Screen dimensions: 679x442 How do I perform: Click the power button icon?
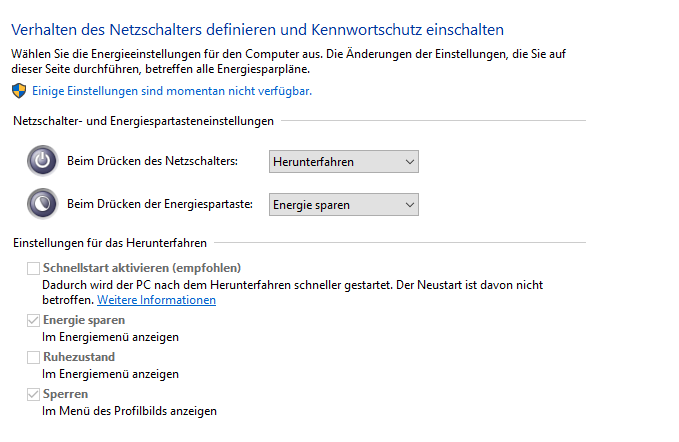point(42,161)
